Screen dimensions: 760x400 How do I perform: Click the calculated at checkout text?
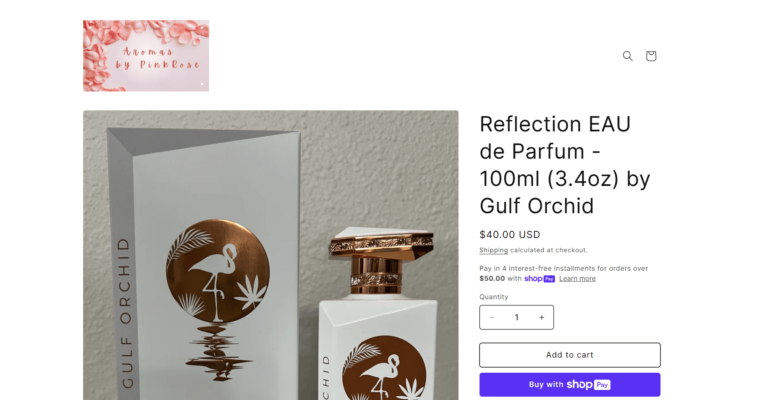coord(549,250)
